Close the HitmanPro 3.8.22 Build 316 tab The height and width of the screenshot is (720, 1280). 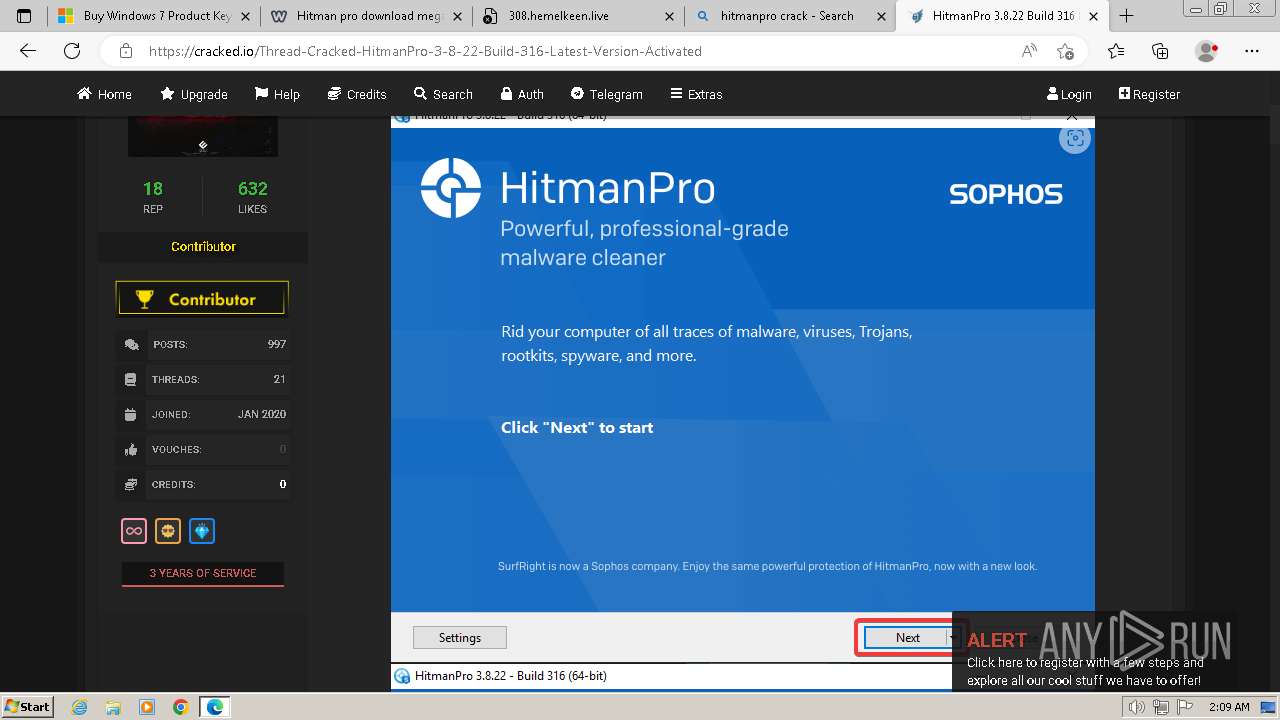point(1093,16)
